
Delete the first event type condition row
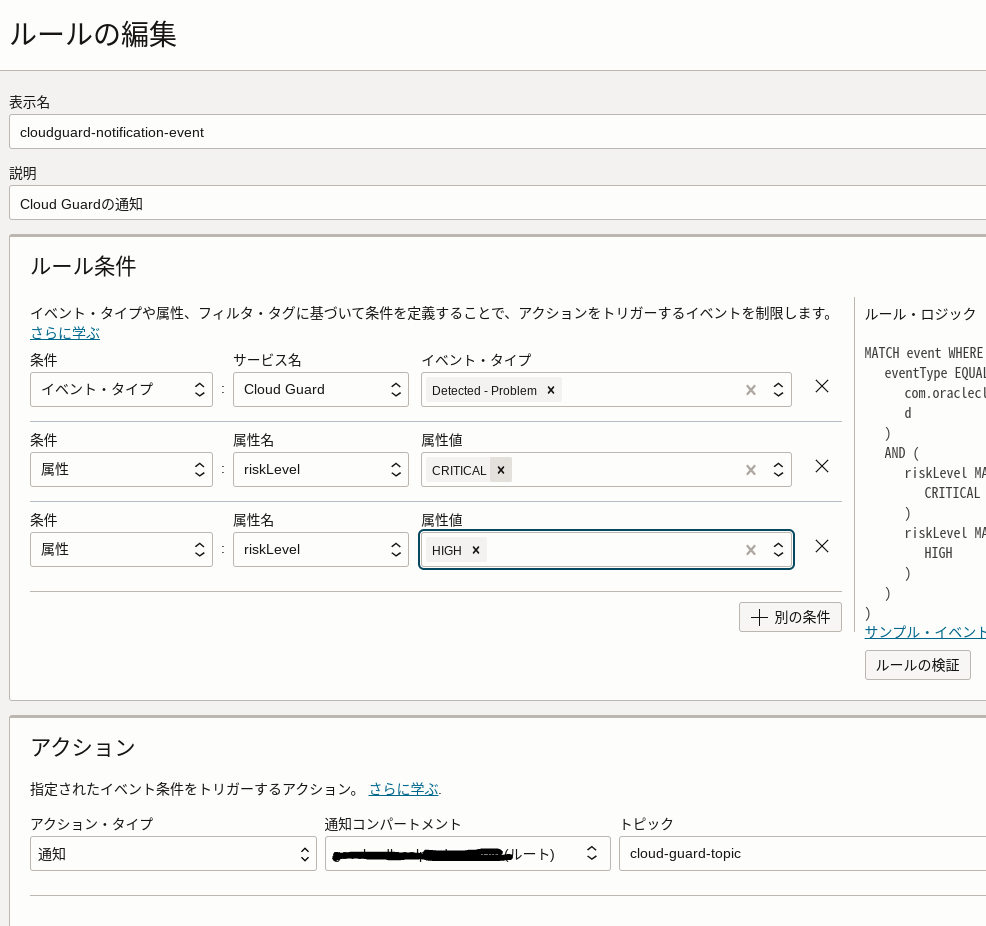point(821,386)
